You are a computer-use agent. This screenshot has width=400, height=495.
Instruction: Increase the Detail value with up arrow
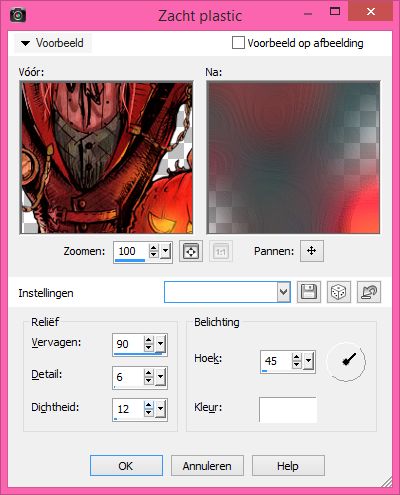click(x=149, y=373)
